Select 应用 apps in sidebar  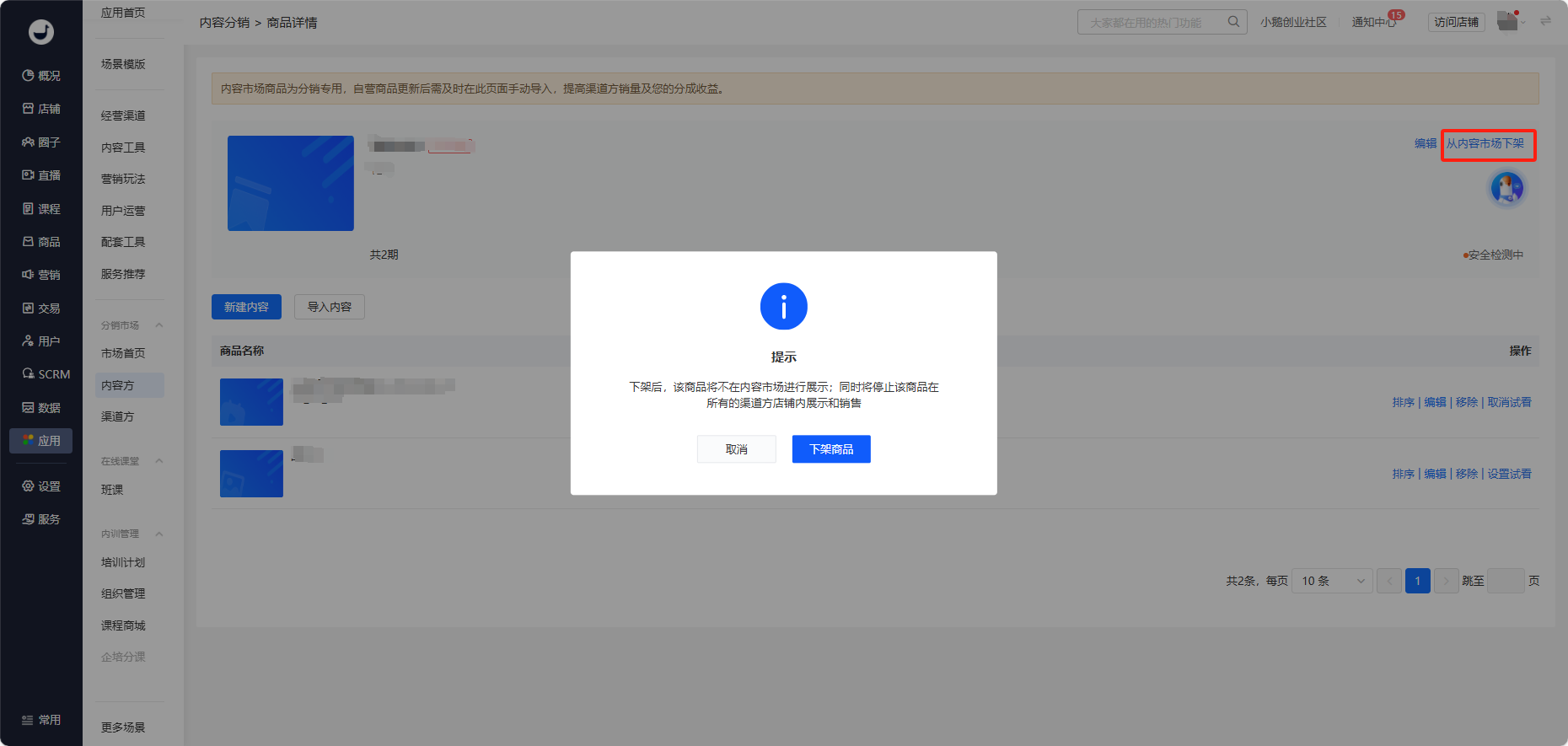[41, 441]
